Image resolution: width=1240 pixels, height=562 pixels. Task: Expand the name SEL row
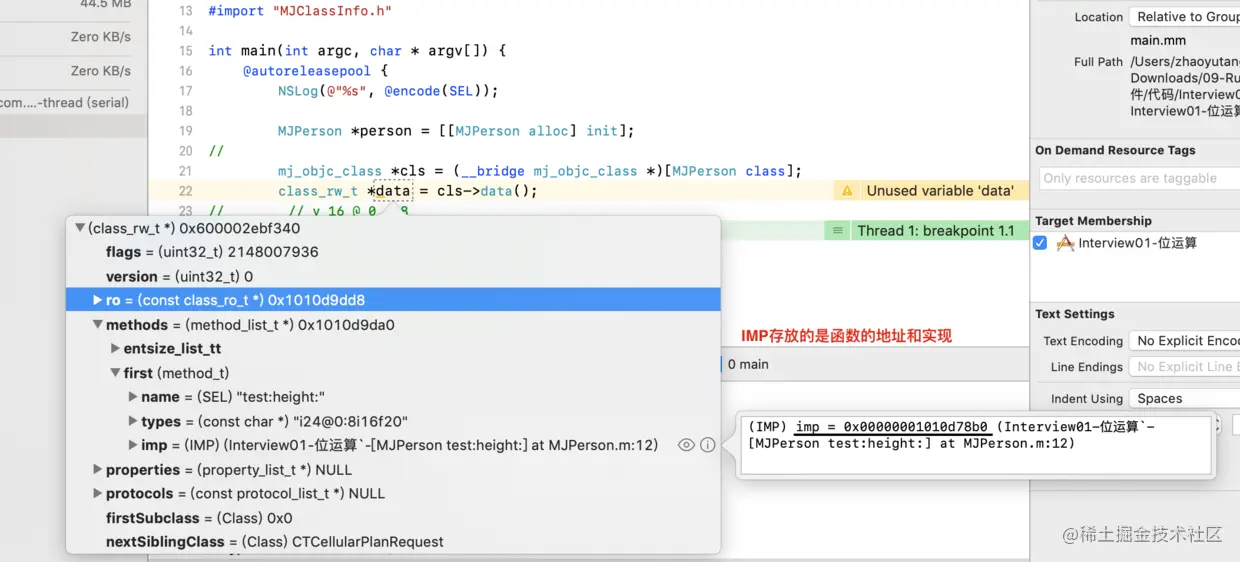(134, 397)
